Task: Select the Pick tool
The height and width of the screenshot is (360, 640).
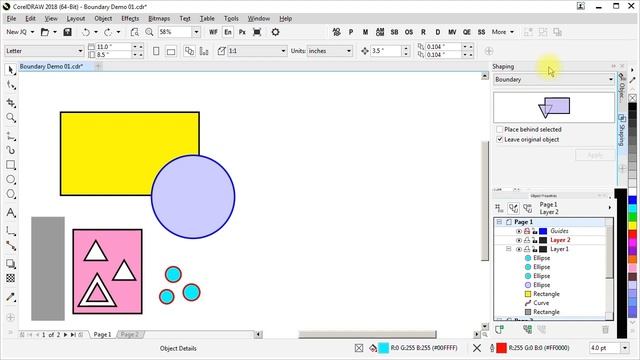Action: point(11,70)
